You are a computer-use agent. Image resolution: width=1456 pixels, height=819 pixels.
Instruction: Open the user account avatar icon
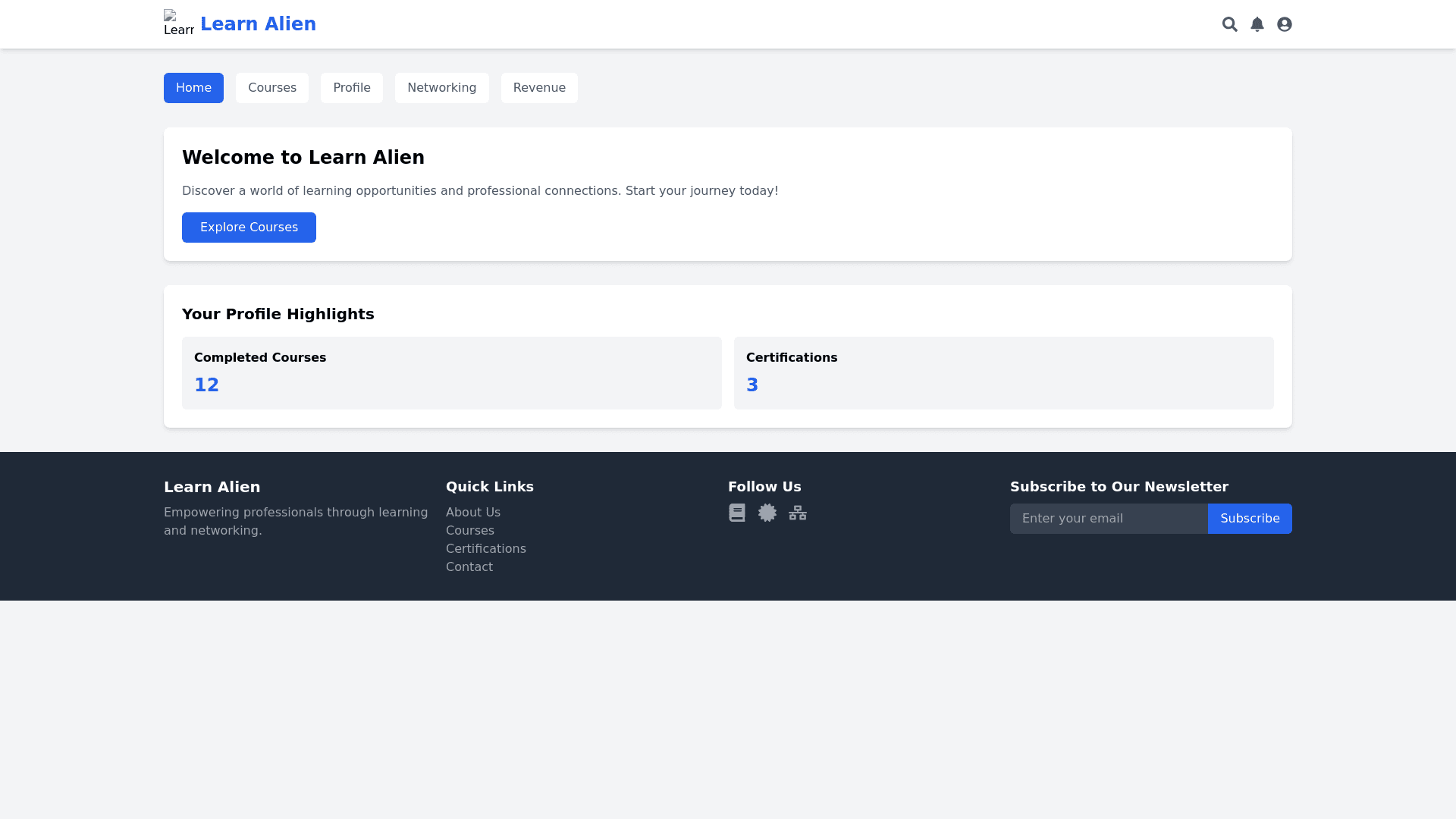coord(1284,24)
